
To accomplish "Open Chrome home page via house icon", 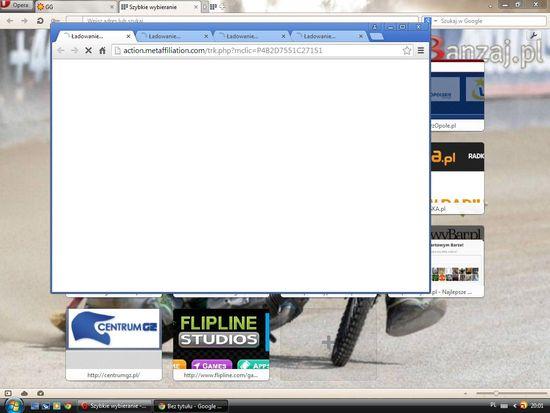I will (x=102, y=51).
